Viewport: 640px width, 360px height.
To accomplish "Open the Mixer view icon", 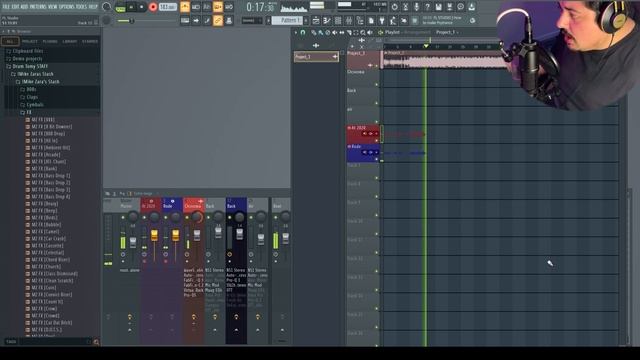I will point(349,20).
